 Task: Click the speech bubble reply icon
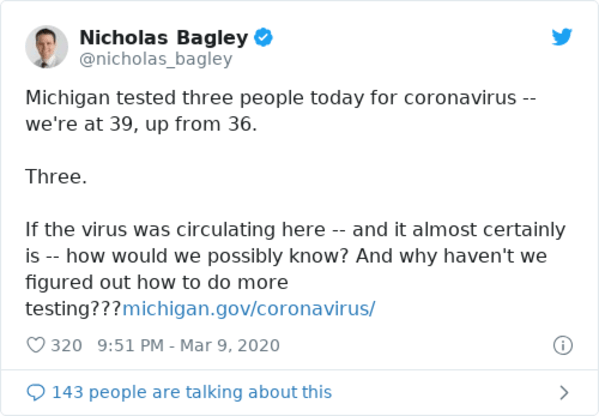[x=36, y=392]
